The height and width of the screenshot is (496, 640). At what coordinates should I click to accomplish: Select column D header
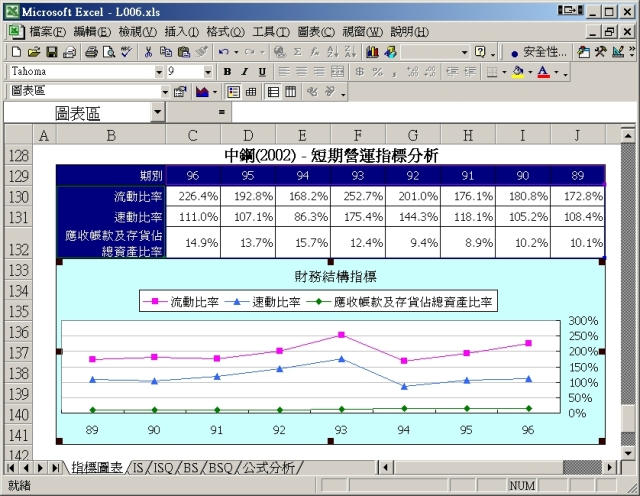tap(248, 135)
